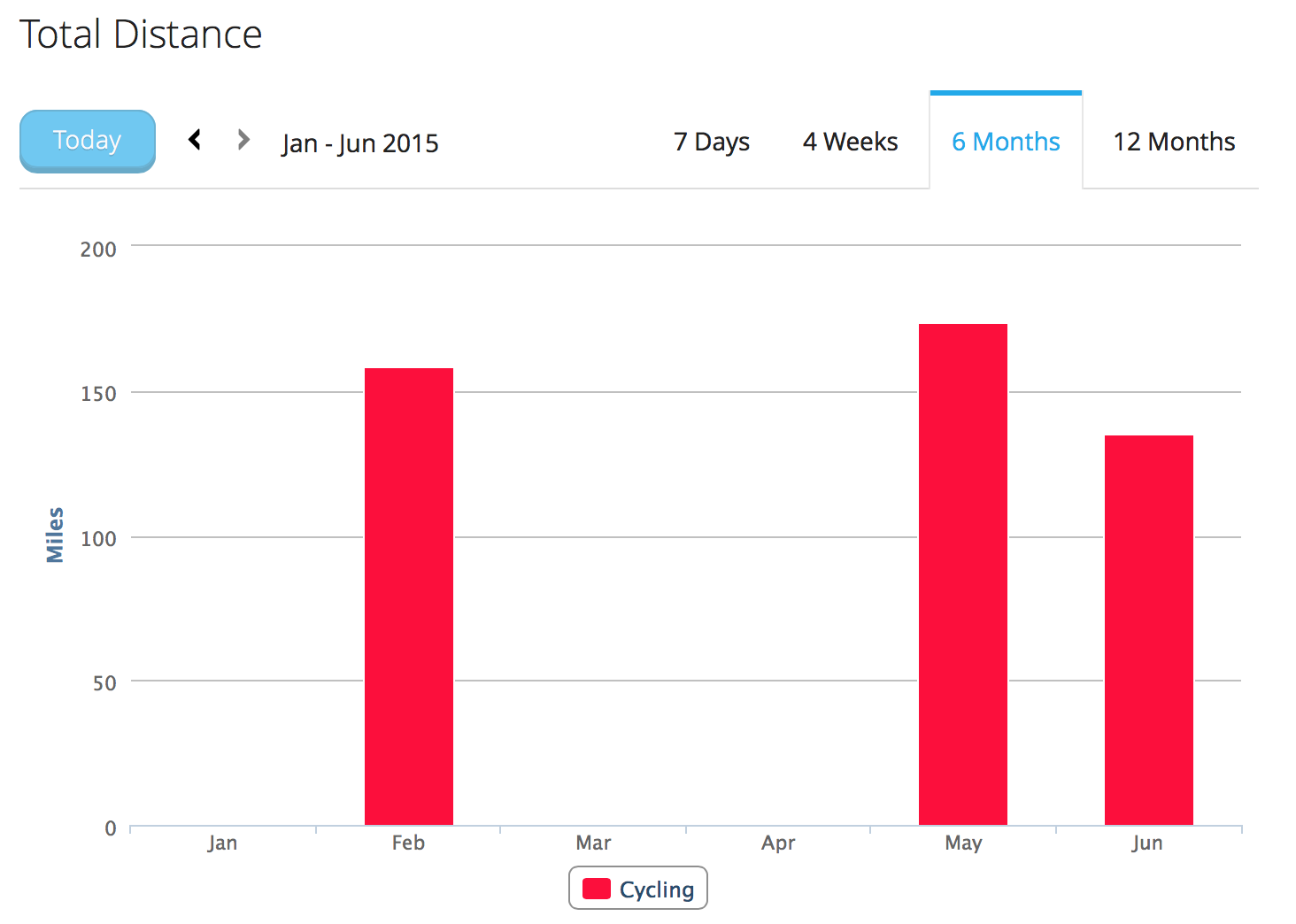
Task: Click the 200 y-axis value label
Action: [98, 250]
